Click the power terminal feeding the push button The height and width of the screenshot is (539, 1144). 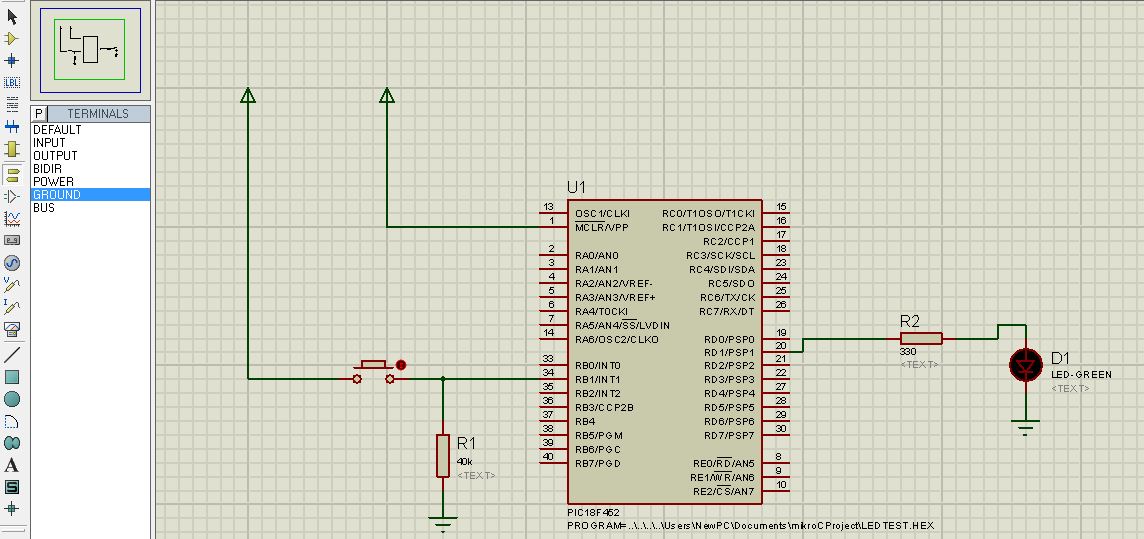(248, 95)
